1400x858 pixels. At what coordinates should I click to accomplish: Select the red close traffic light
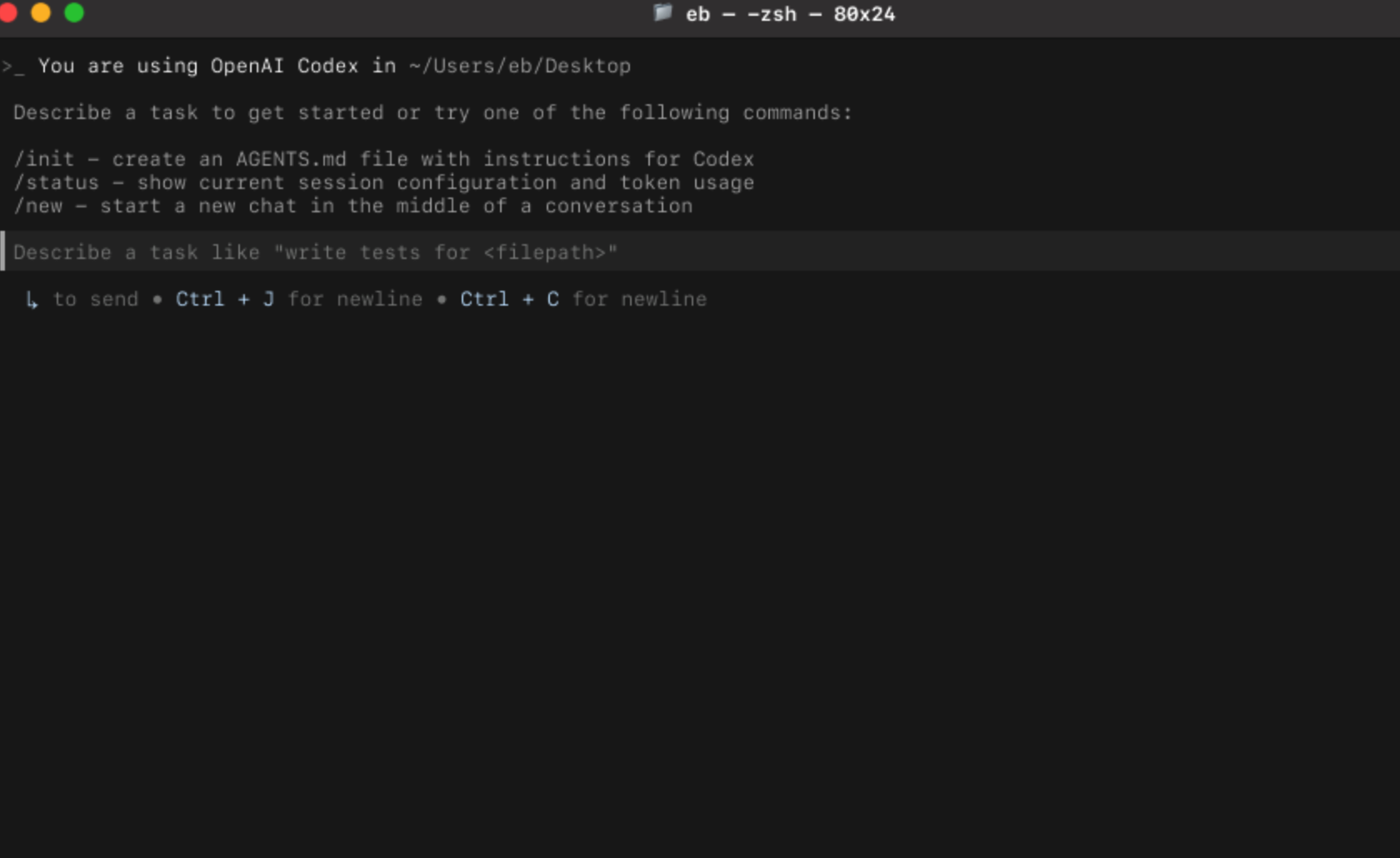coord(10,13)
